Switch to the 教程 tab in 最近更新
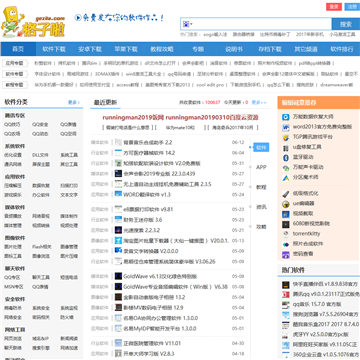This screenshot has width=360, height=360. (261, 187)
